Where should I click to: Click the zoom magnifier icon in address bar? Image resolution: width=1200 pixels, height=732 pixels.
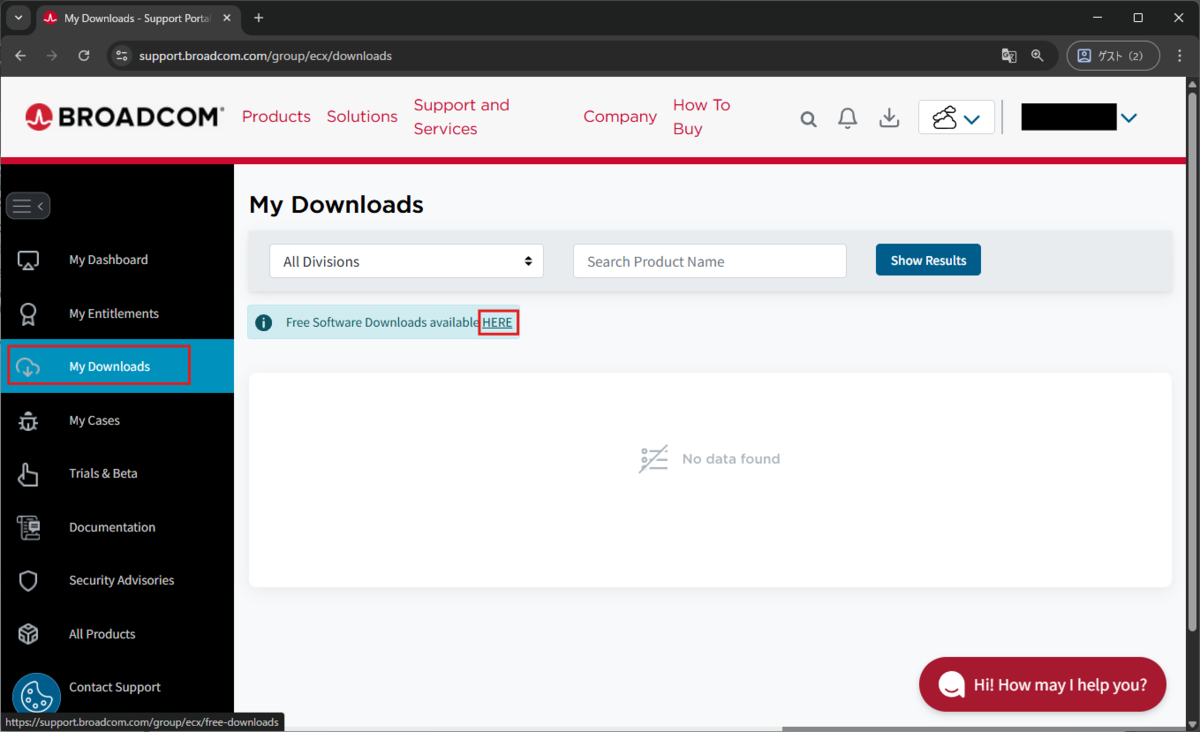click(x=1038, y=56)
